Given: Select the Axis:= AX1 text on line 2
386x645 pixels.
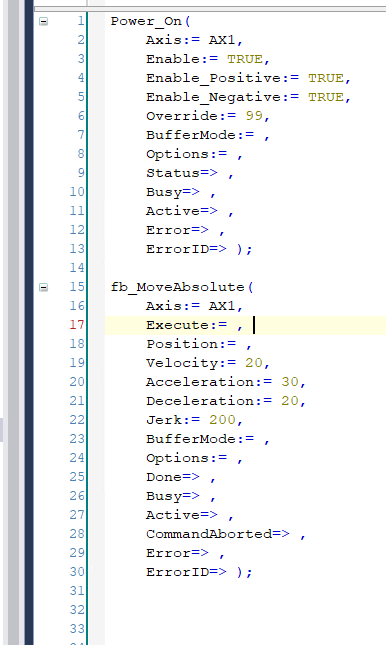Looking at the screenshot, I should click(195, 40).
